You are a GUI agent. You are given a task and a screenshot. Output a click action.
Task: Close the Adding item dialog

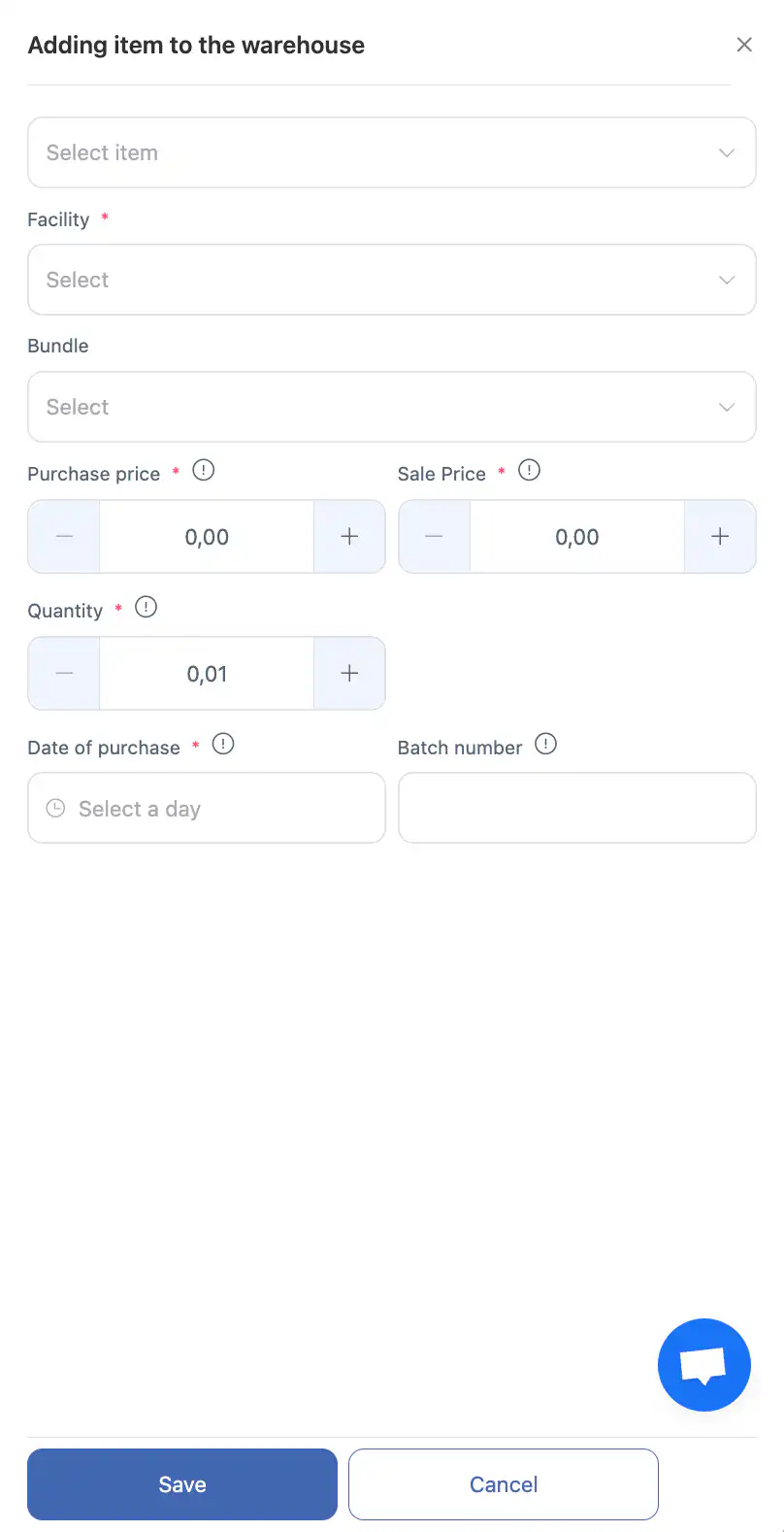pyautogui.click(x=744, y=45)
